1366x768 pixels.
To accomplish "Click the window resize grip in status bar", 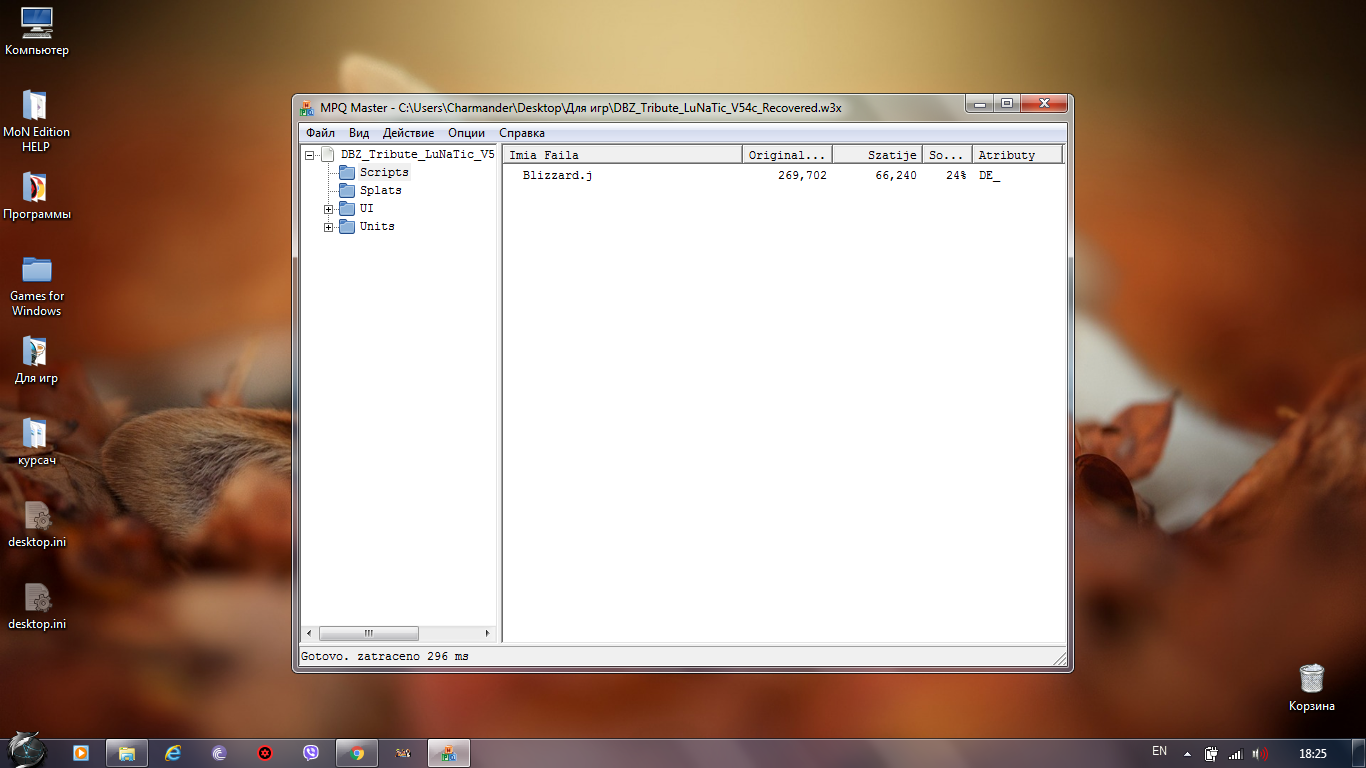I will pos(1059,658).
